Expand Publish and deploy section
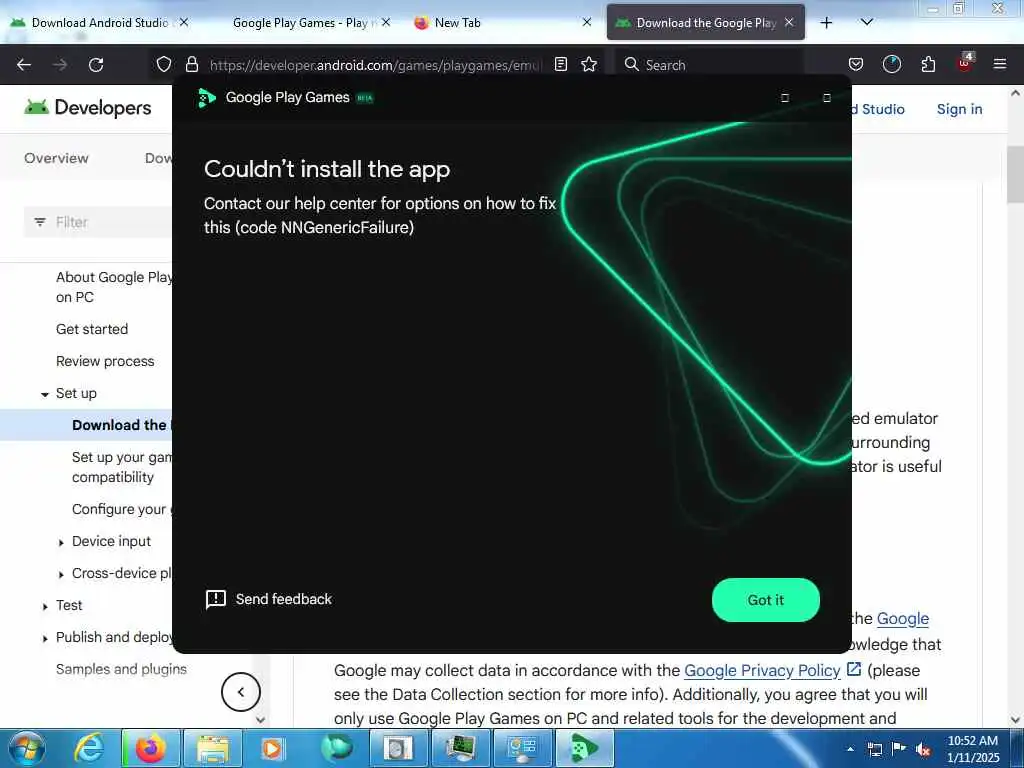Screen dimensions: 1024x768 click(x=44, y=638)
